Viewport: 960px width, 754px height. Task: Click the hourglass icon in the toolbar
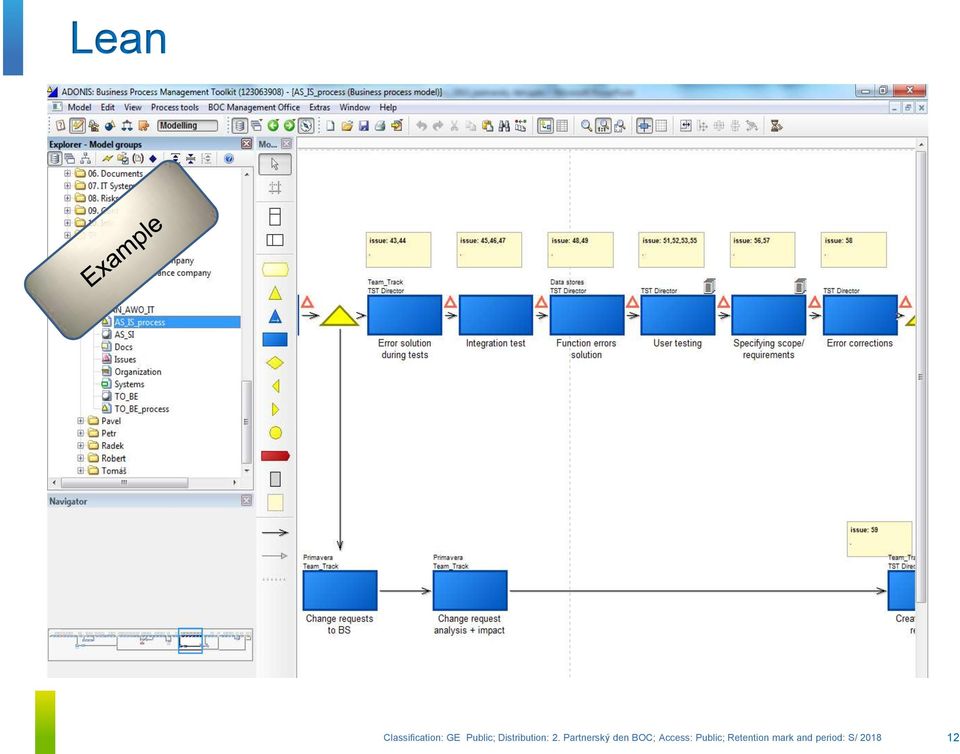pyautogui.click(x=776, y=126)
